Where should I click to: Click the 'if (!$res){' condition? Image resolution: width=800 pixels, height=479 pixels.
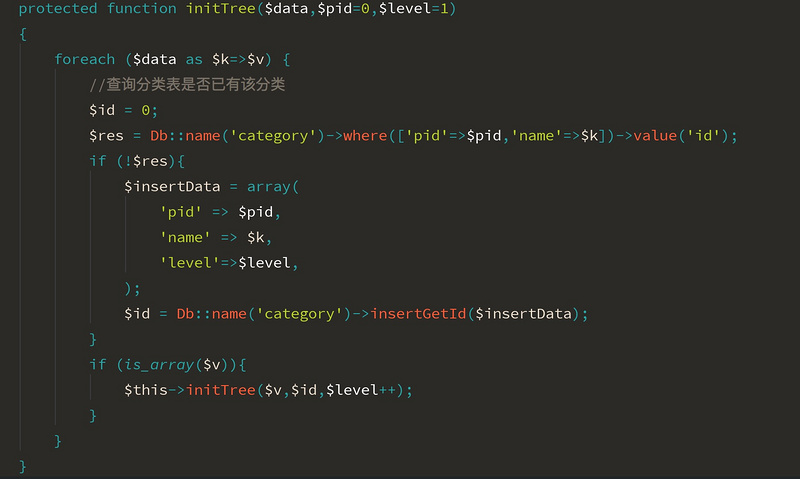137,161
